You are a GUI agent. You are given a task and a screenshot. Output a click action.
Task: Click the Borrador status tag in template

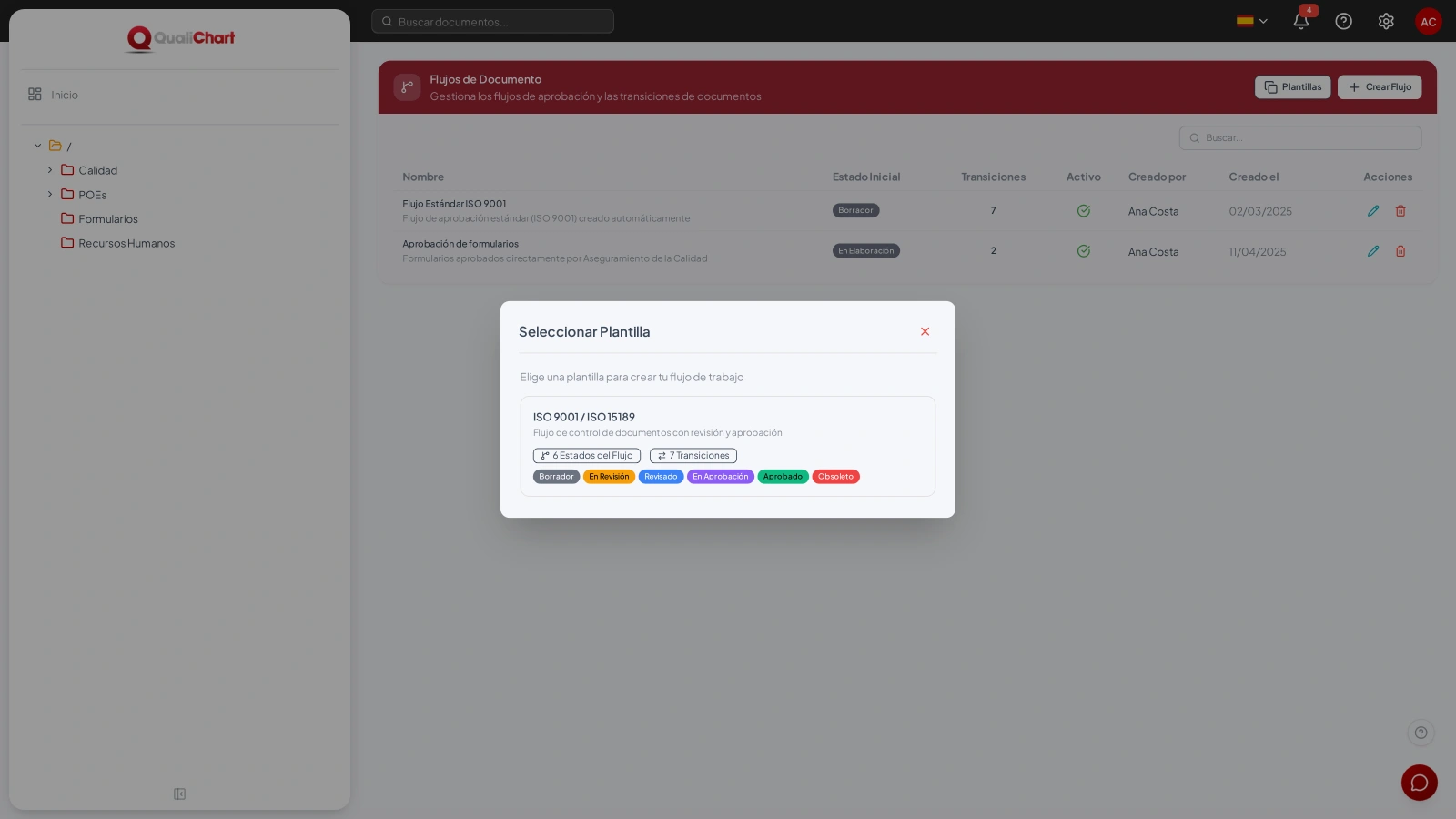[x=556, y=477]
